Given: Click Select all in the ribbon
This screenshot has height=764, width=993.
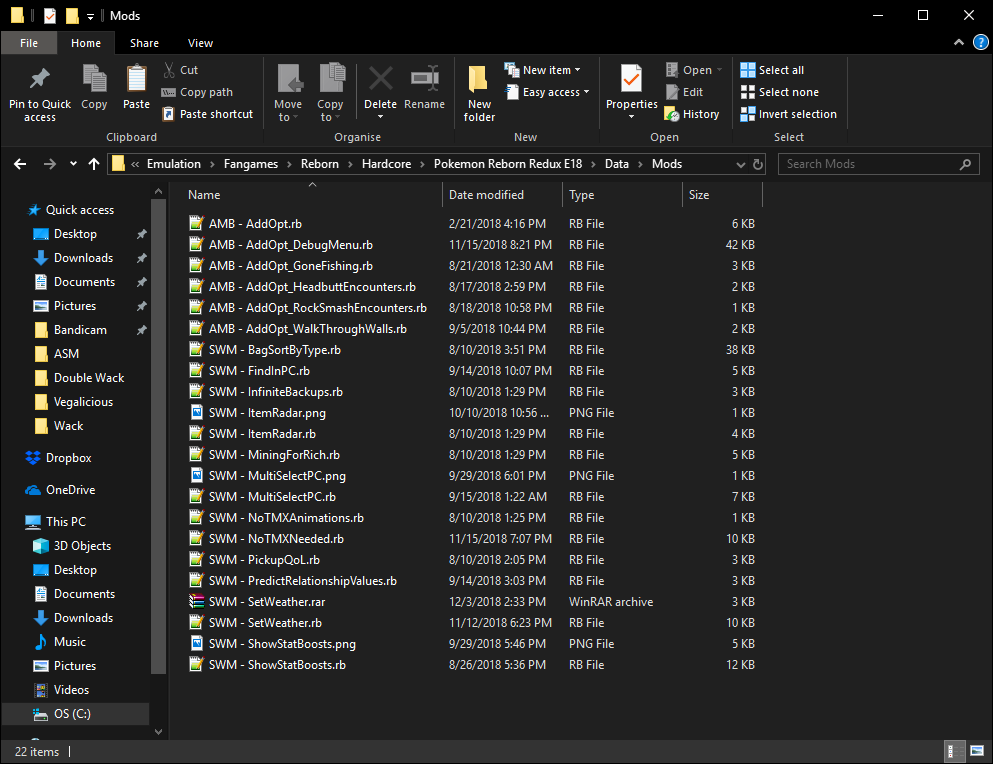Looking at the screenshot, I should 772,70.
